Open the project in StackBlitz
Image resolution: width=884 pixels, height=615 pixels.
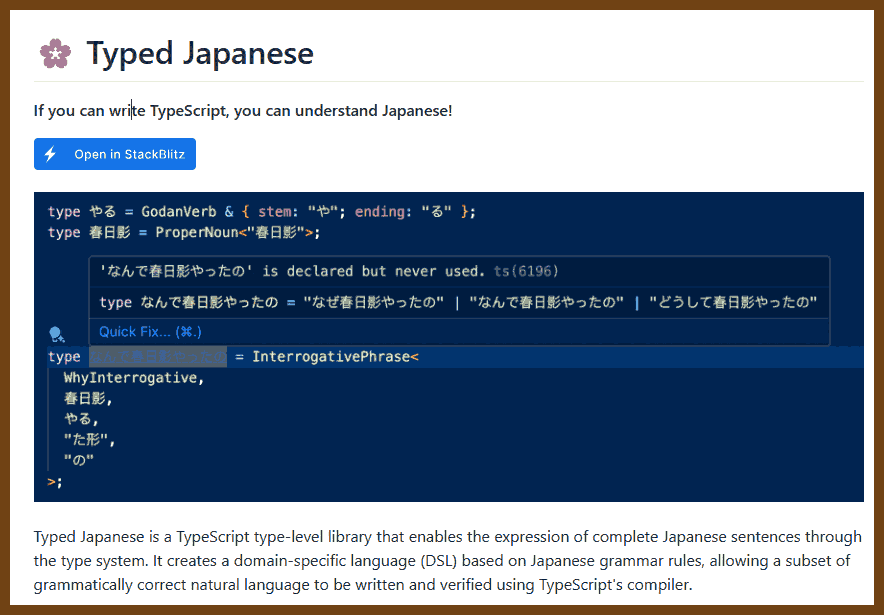pyautogui.click(x=115, y=154)
